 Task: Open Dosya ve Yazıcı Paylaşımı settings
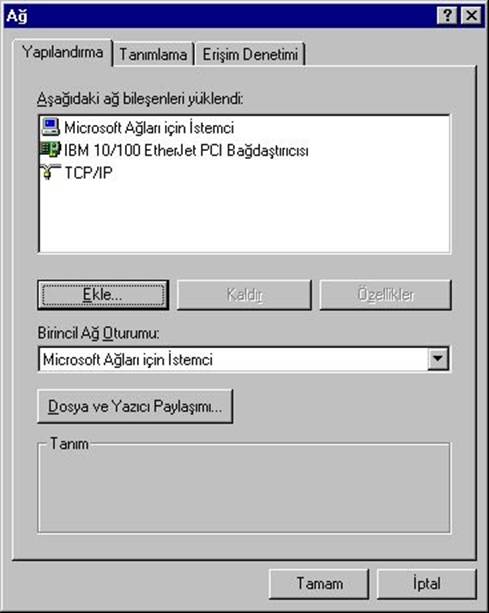(135, 406)
